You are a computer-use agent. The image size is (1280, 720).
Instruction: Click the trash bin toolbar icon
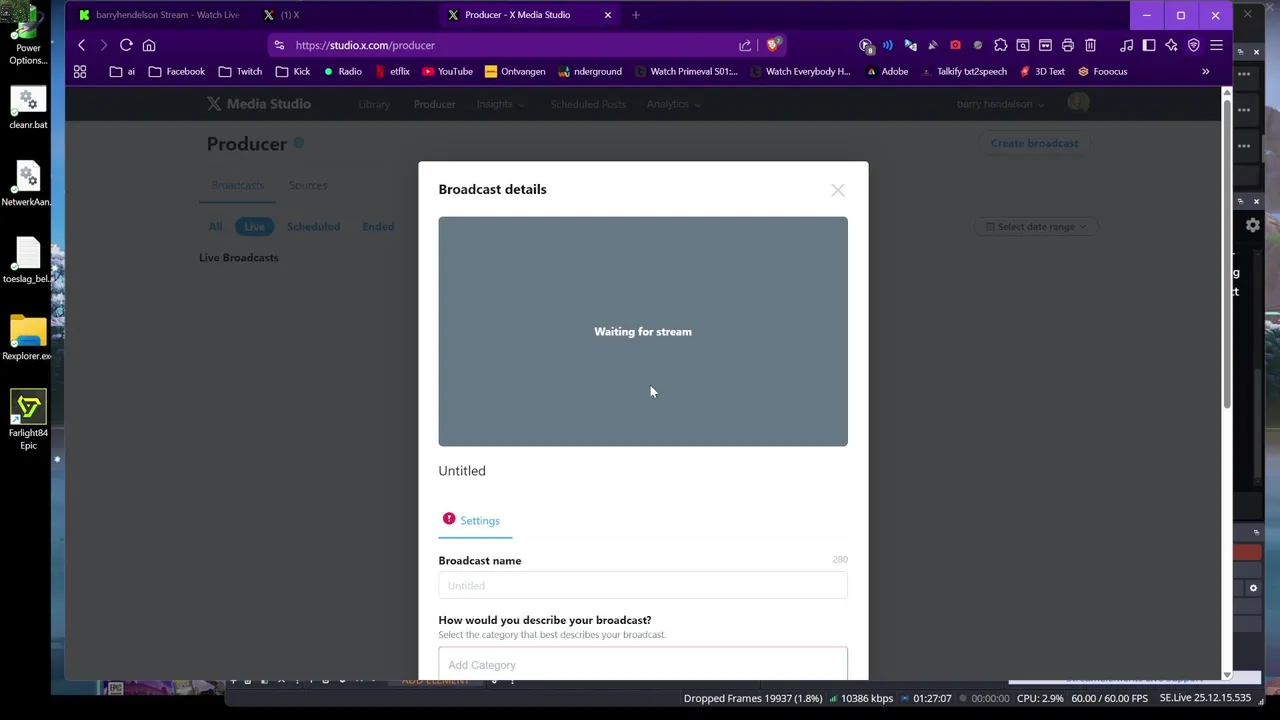click(1090, 45)
